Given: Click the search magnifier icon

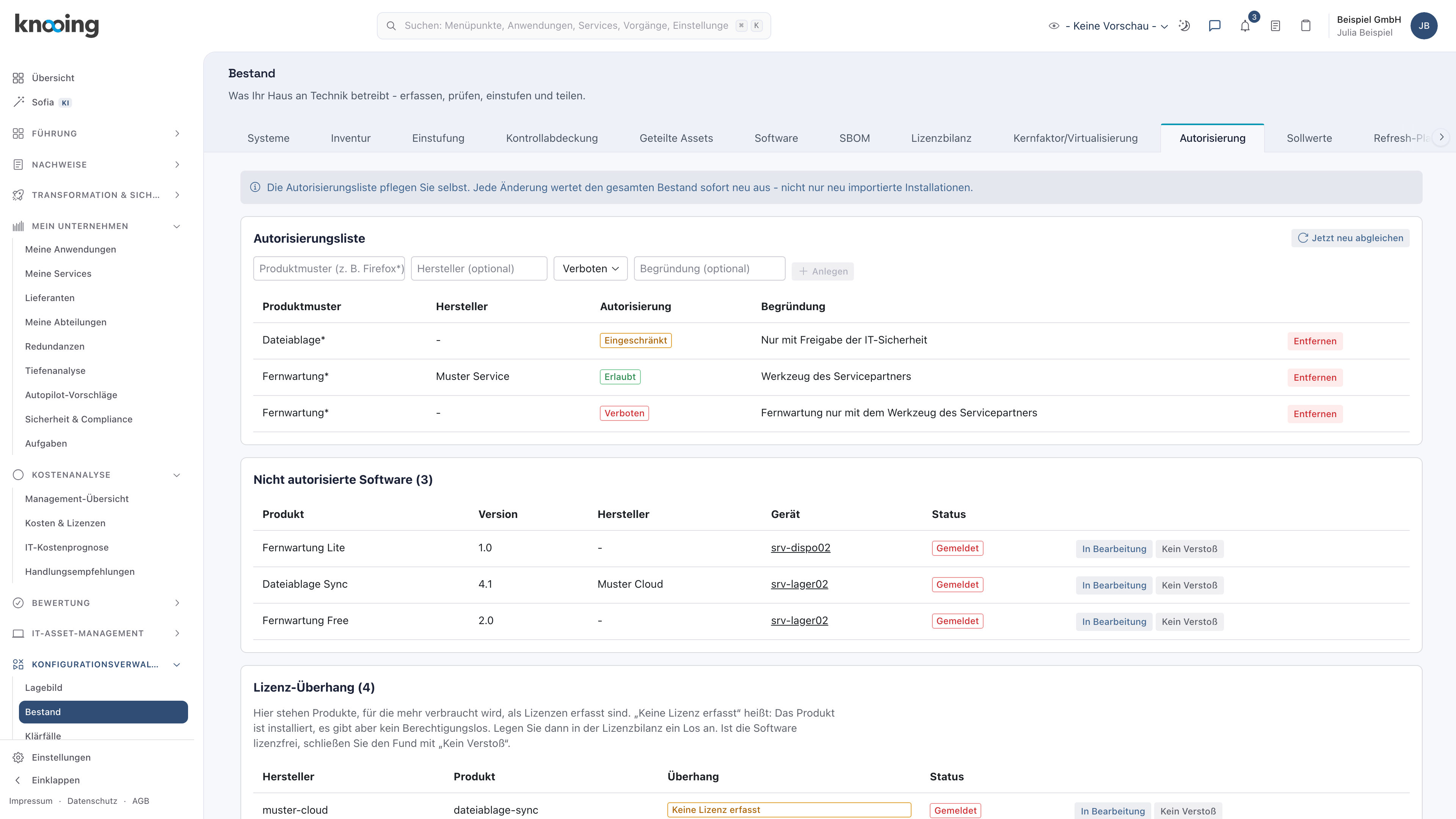Looking at the screenshot, I should pos(391,25).
